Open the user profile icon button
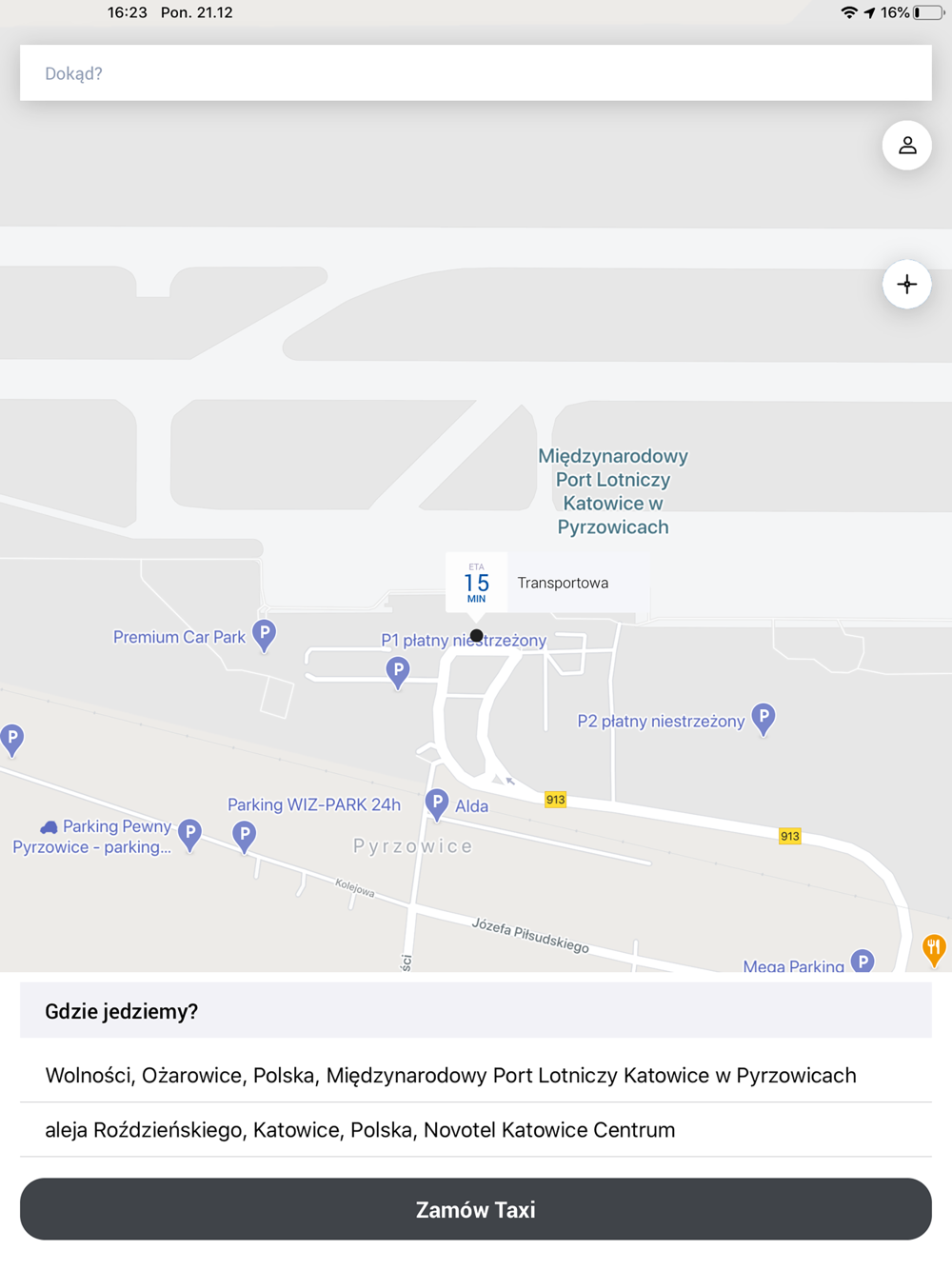The width and height of the screenshot is (952, 1270). click(x=906, y=146)
